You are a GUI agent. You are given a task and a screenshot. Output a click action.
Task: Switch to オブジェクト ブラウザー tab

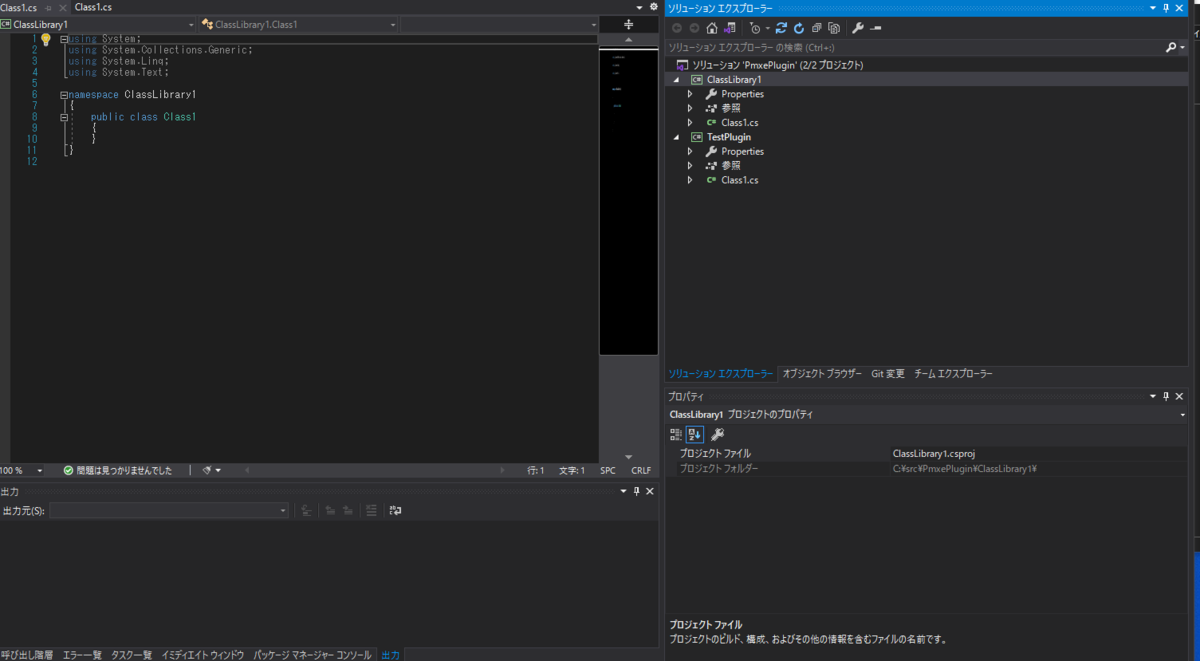click(x=822, y=374)
